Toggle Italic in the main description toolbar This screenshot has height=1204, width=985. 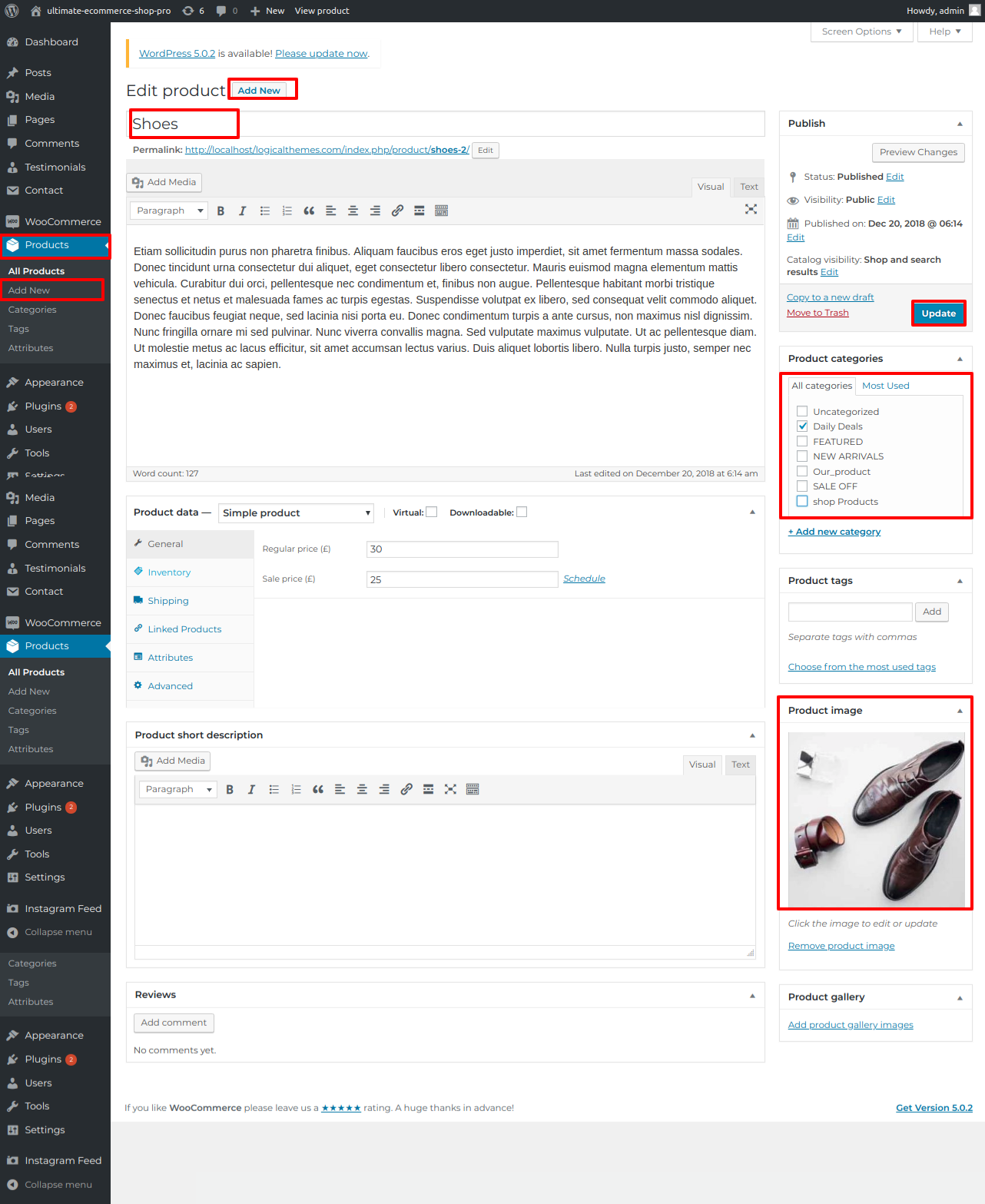tap(242, 211)
